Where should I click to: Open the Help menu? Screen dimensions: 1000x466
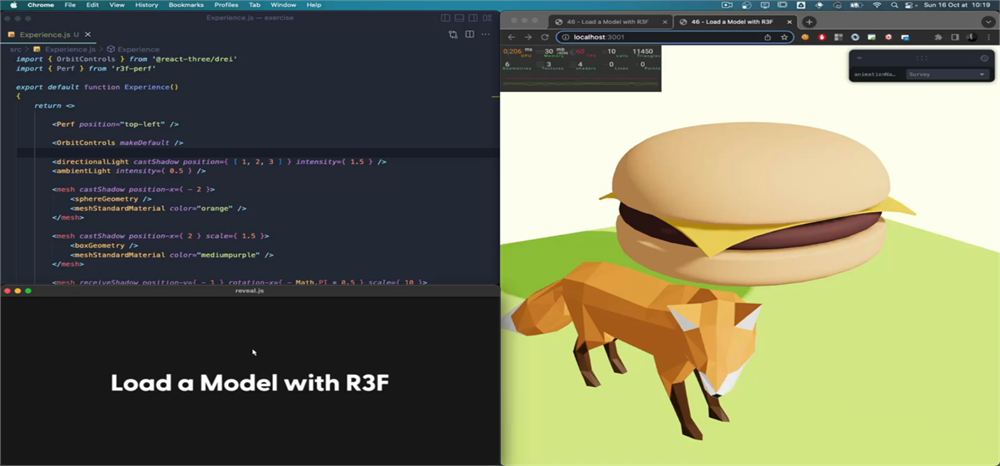tap(314, 4)
